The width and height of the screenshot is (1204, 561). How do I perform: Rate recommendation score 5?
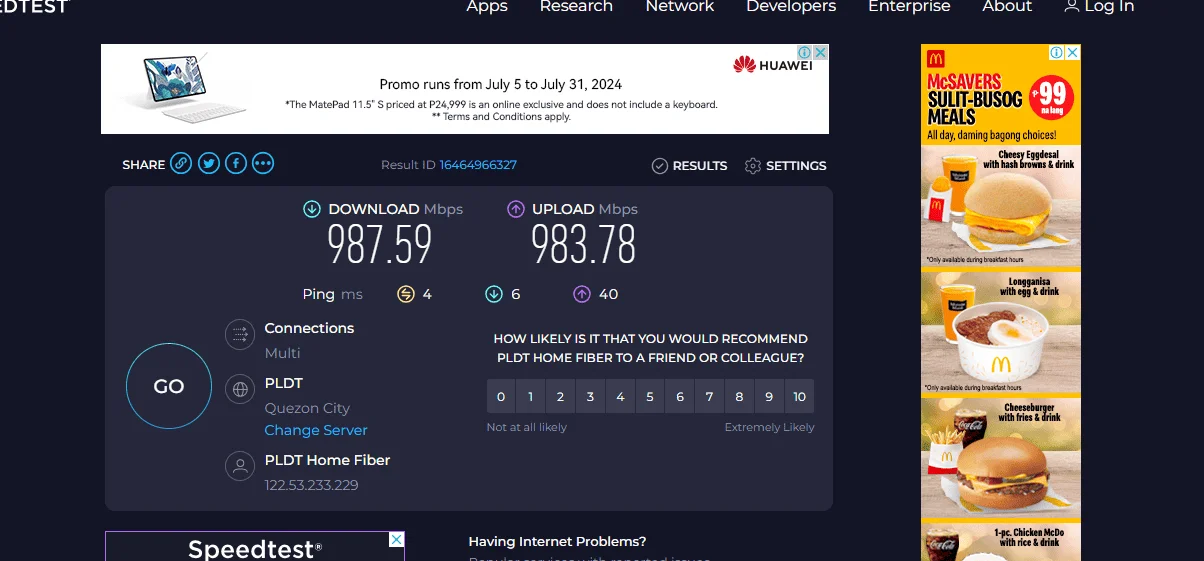click(x=650, y=397)
